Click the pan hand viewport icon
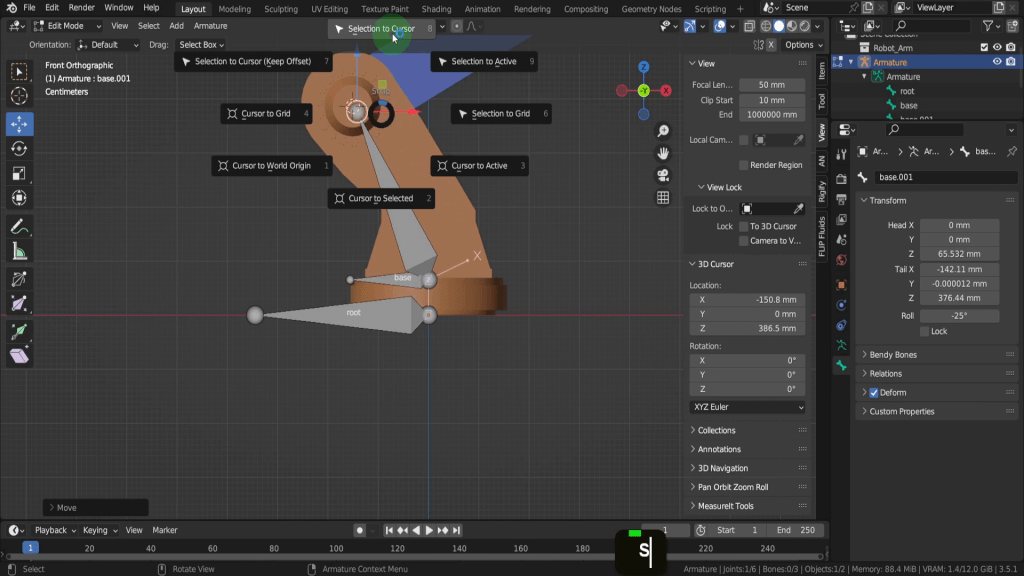1024x576 pixels. pos(663,153)
